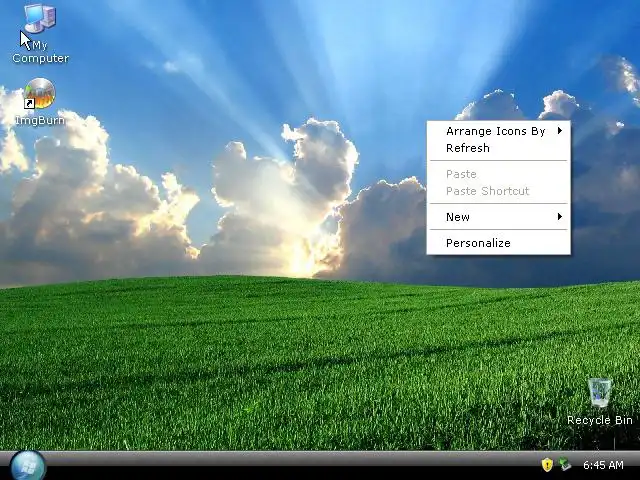Open the Arrange Icons By submenu
Screen dimensions: 640x480
498,131
